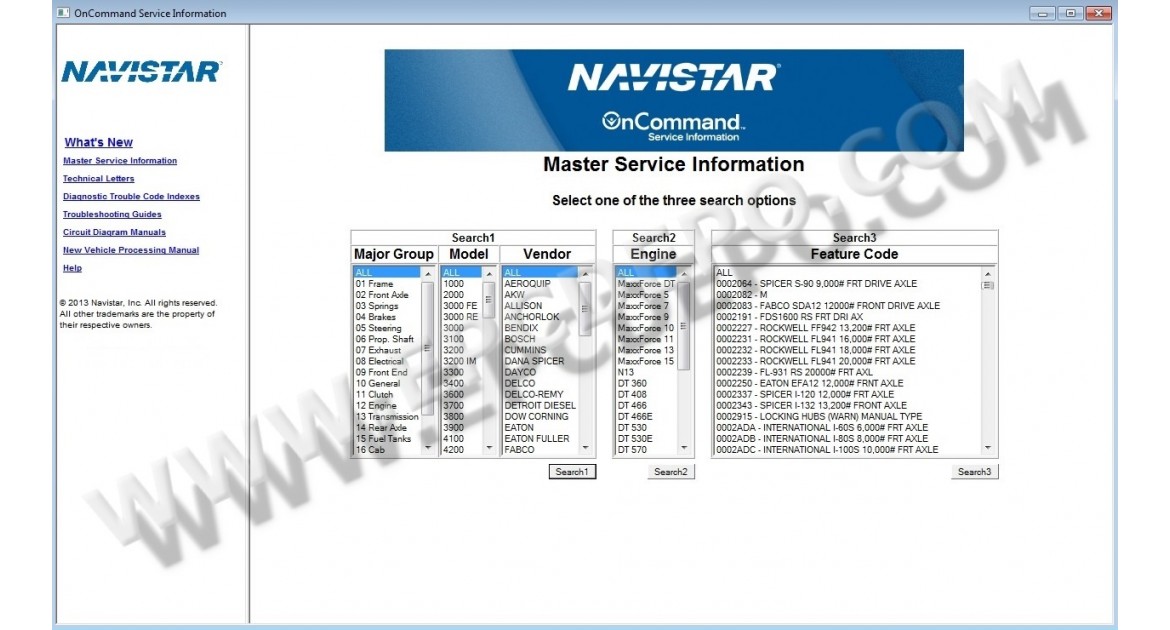Viewport: 1170px width, 630px height.
Task: Click the OnCommand window title icon
Action: click(63, 13)
